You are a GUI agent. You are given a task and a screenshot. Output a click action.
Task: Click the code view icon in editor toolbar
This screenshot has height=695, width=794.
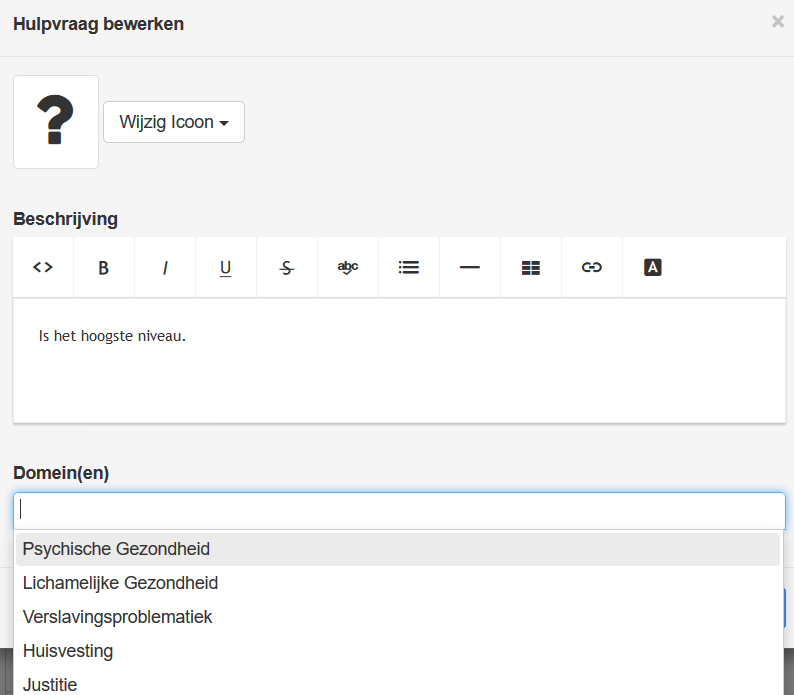pos(43,267)
